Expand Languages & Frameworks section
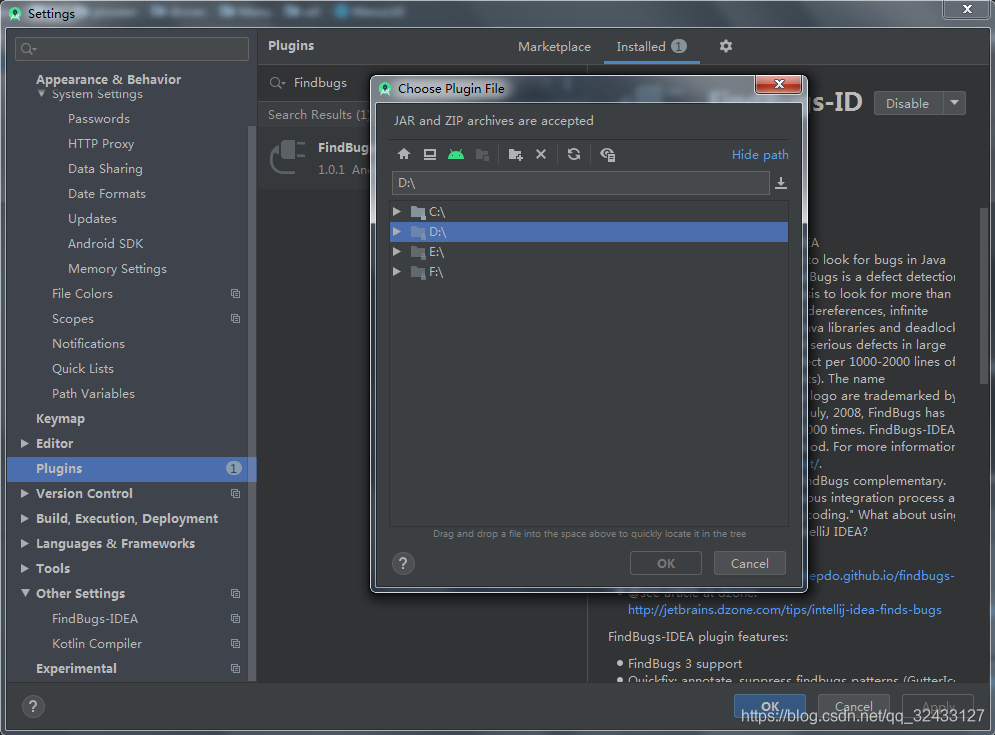Screen dimensions: 995x735 coord(25,543)
